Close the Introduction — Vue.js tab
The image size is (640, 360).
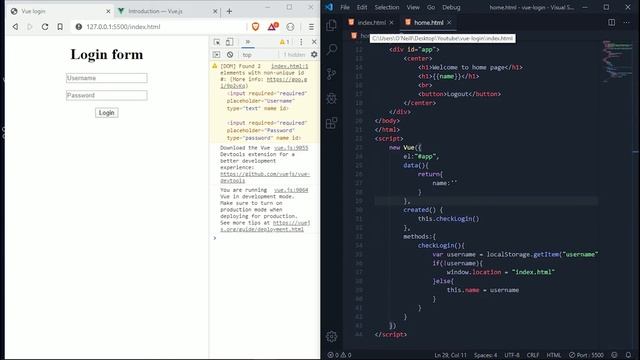[x=215, y=11]
